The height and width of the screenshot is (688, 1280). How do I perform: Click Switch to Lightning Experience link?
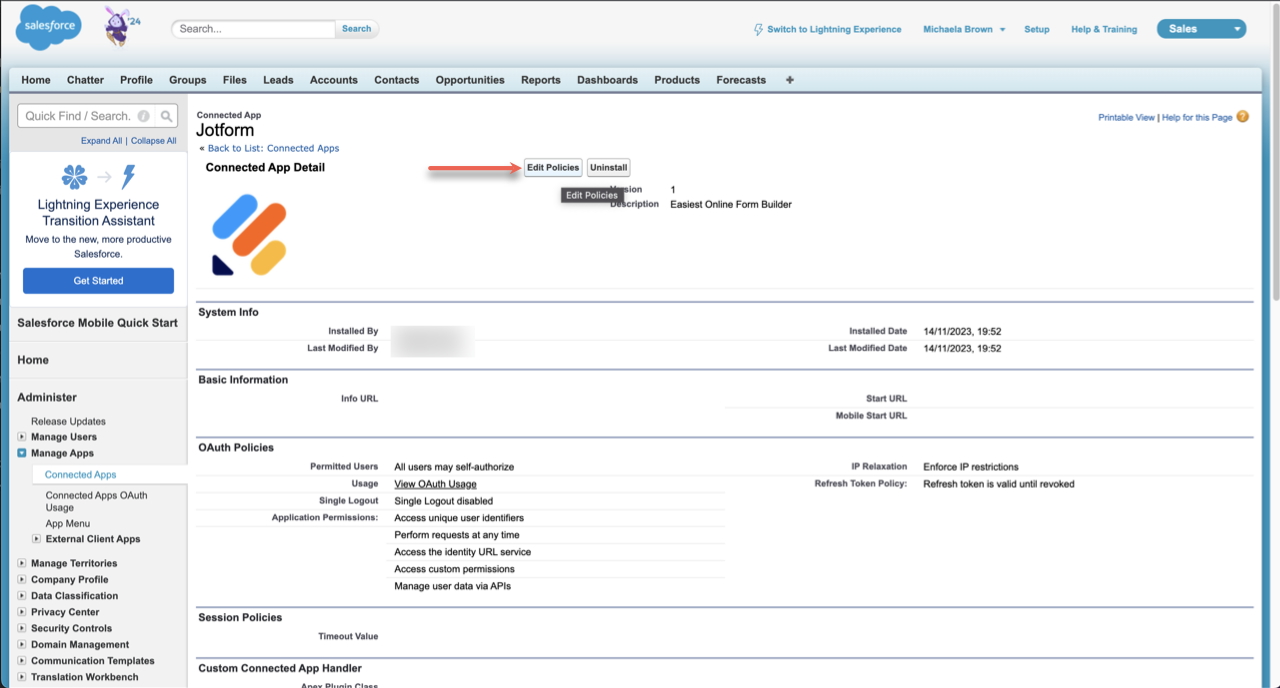point(834,29)
